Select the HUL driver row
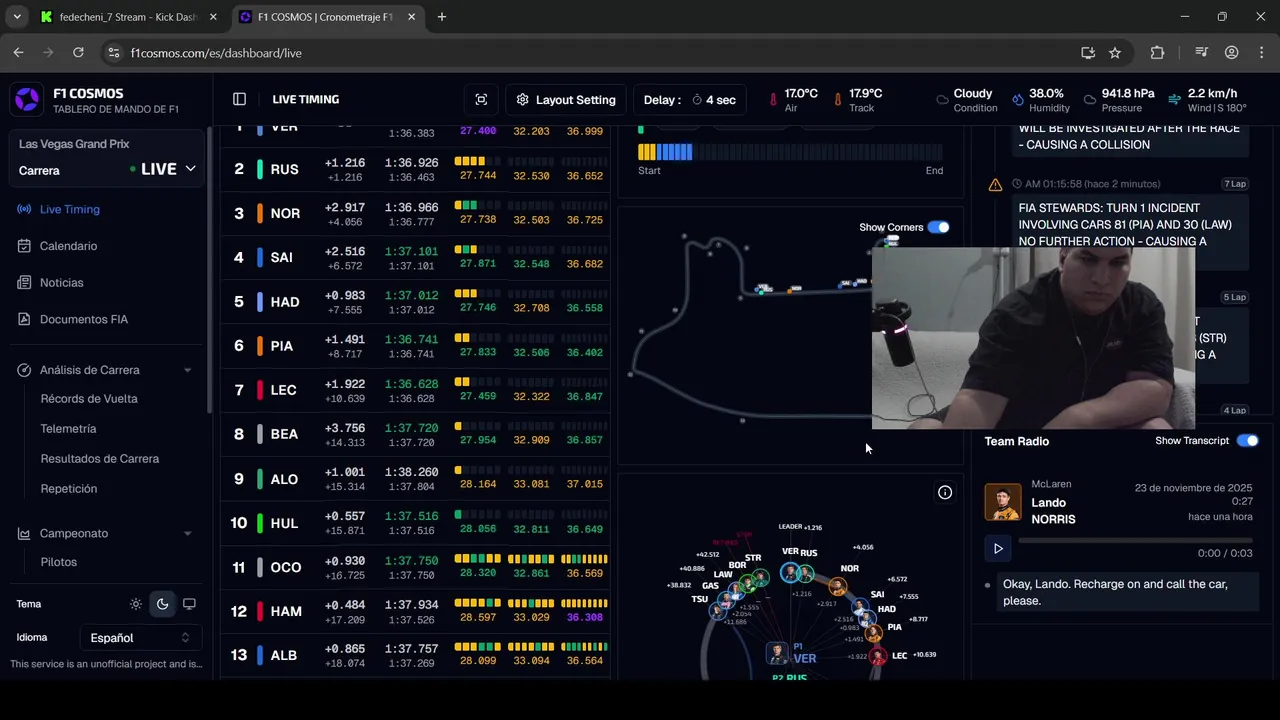 click(415, 523)
